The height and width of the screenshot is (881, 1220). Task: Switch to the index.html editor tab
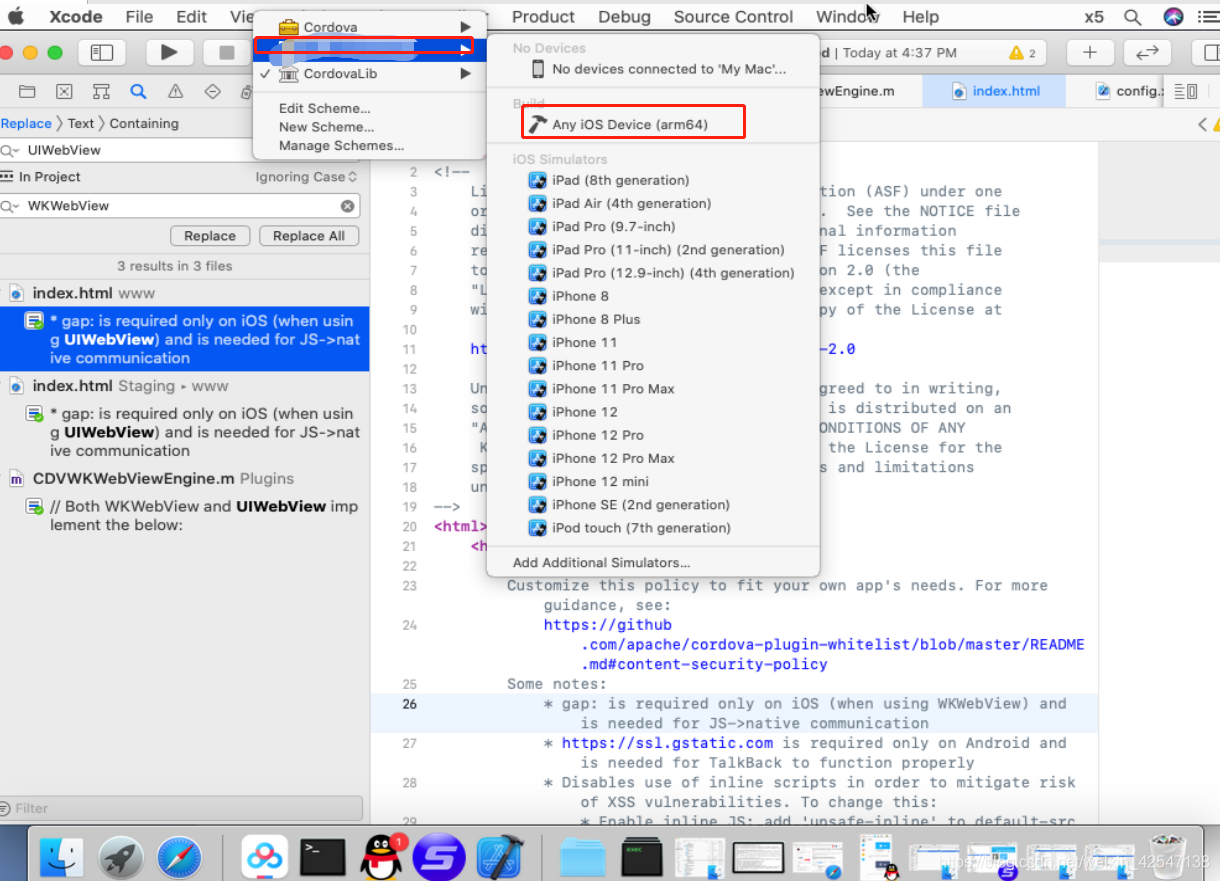pos(996,91)
